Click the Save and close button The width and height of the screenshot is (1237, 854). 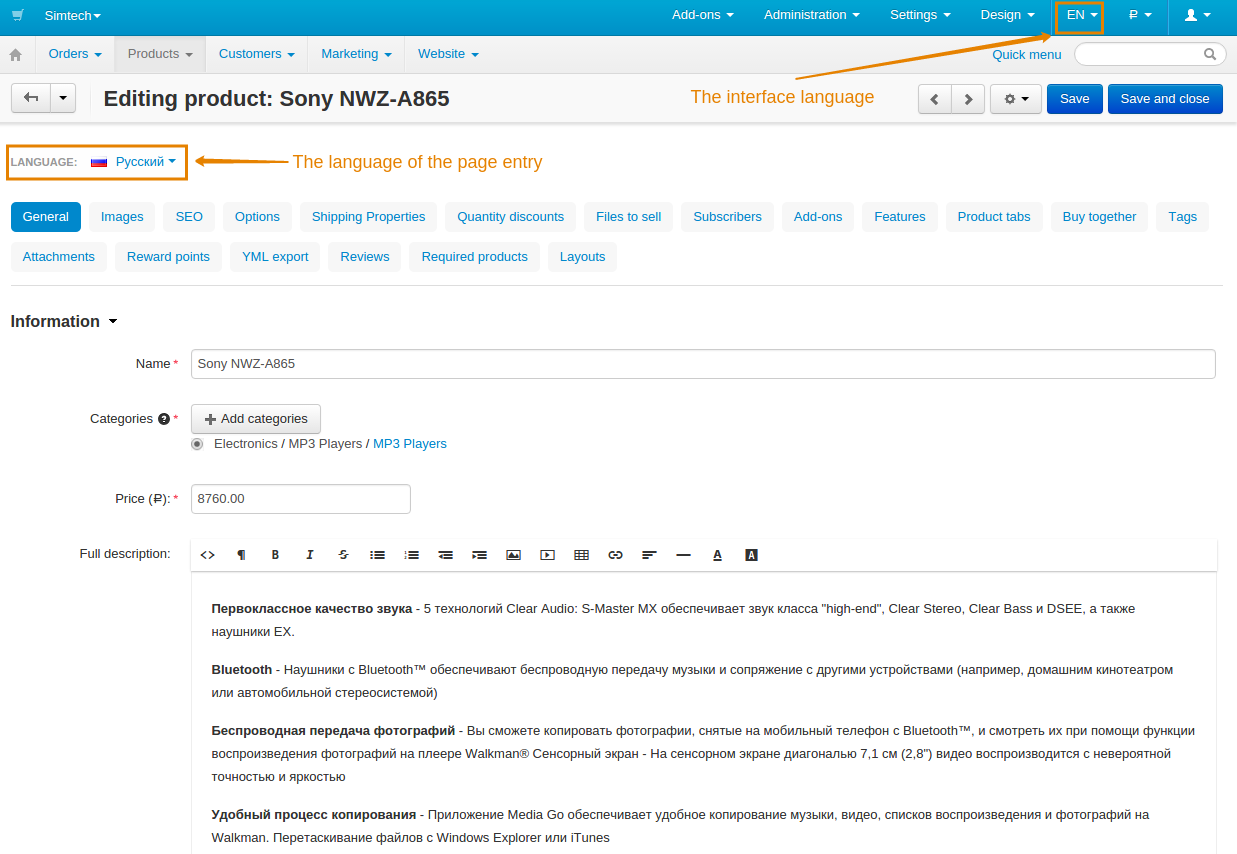pyautogui.click(x=1165, y=99)
